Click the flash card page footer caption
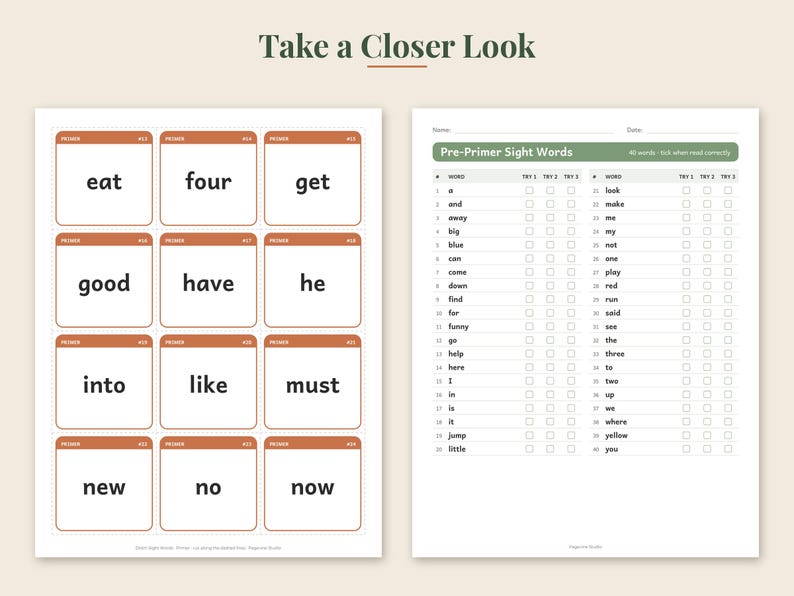 tap(208, 548)
